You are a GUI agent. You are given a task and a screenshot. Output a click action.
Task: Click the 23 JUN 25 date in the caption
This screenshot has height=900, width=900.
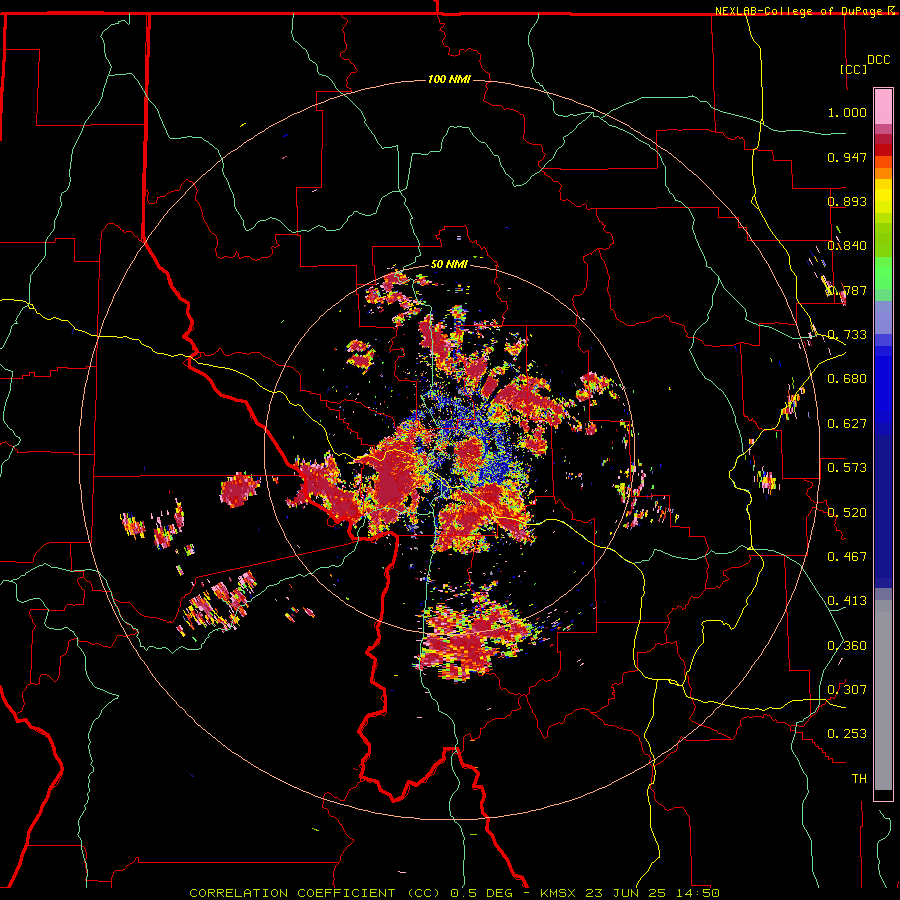(x=626, y=893)
